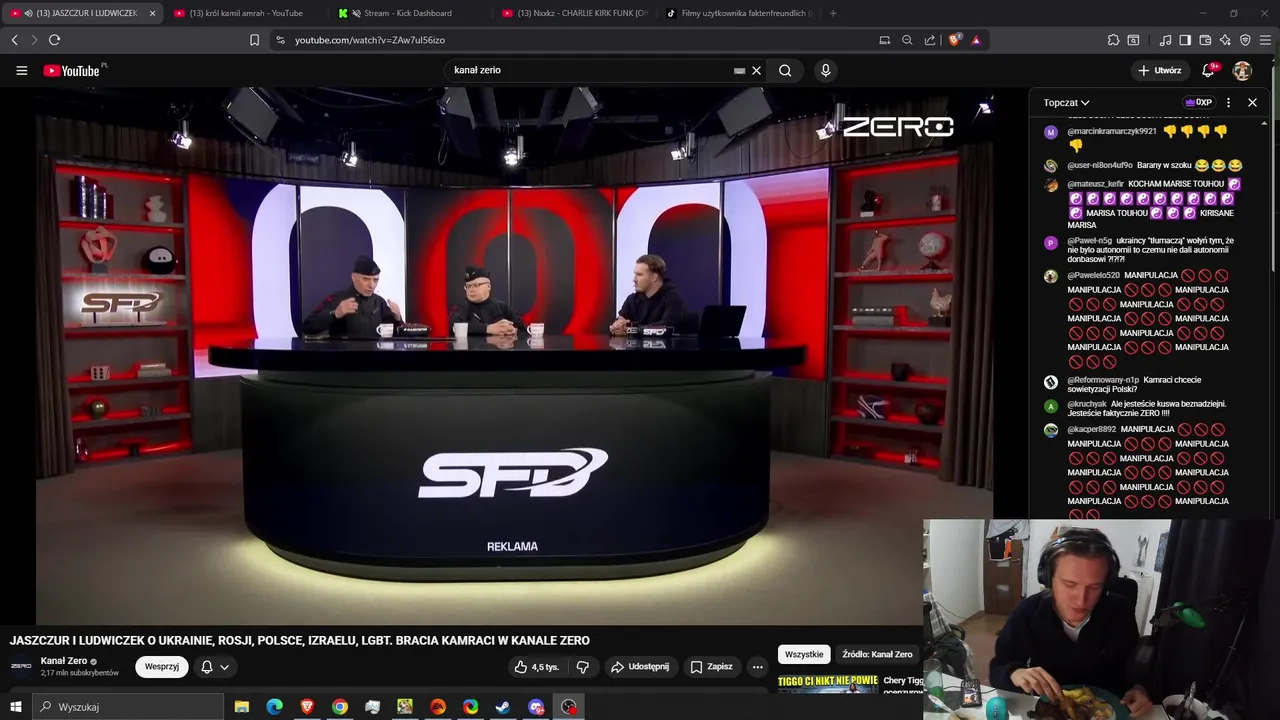Open more video actions three-dot menu
The image size is (1280, 720).
tap(757, 667)
